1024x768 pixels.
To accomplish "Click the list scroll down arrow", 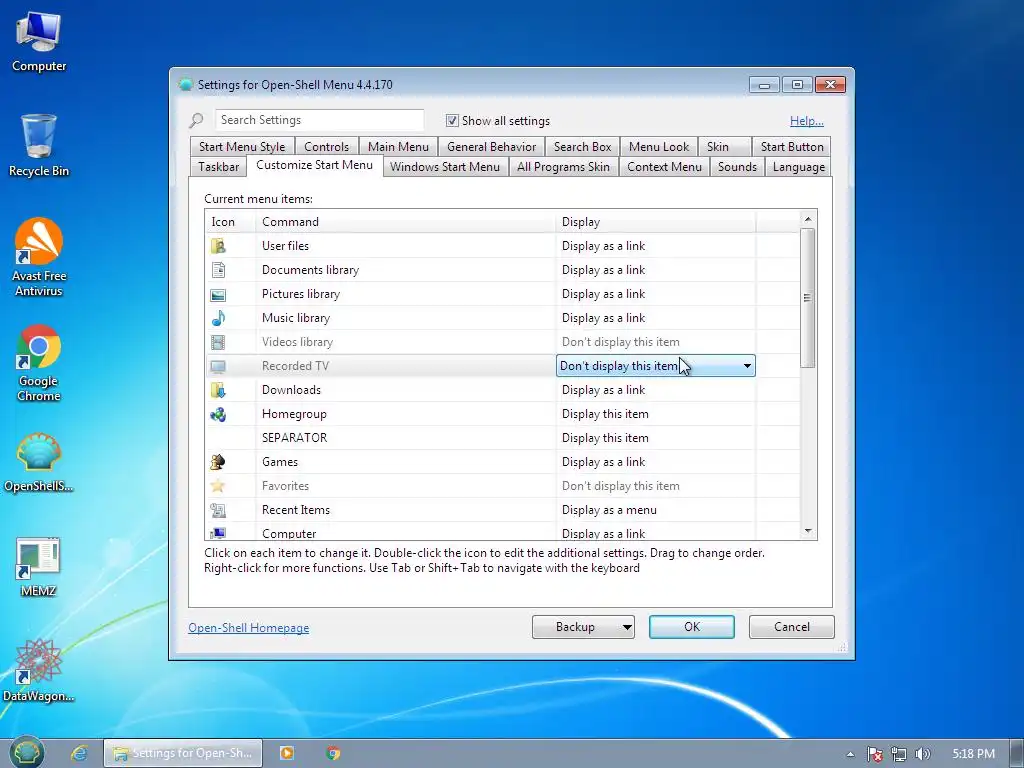I will coord(808,532).
